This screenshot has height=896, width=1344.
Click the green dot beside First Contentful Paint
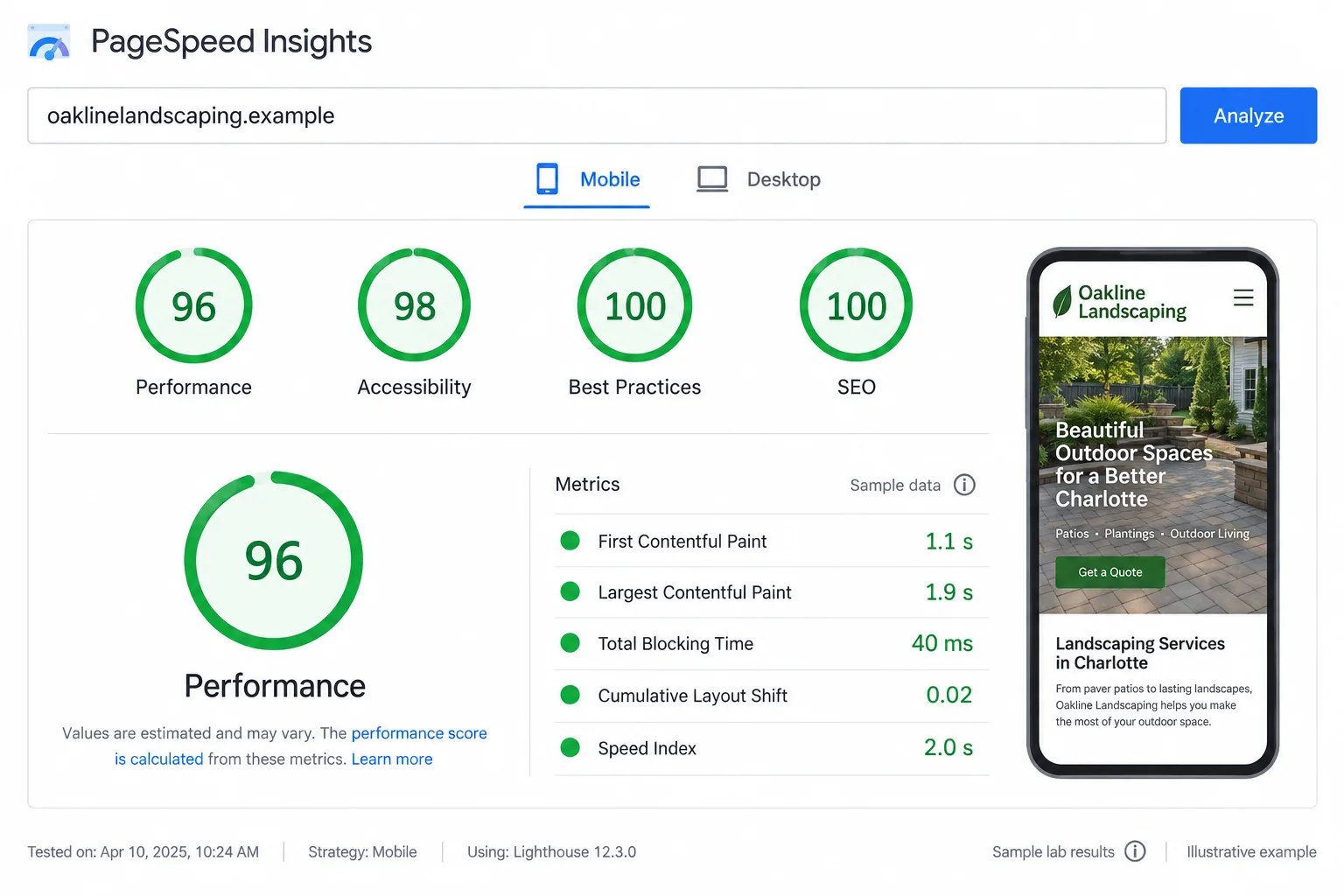click(x=570, y=541)
